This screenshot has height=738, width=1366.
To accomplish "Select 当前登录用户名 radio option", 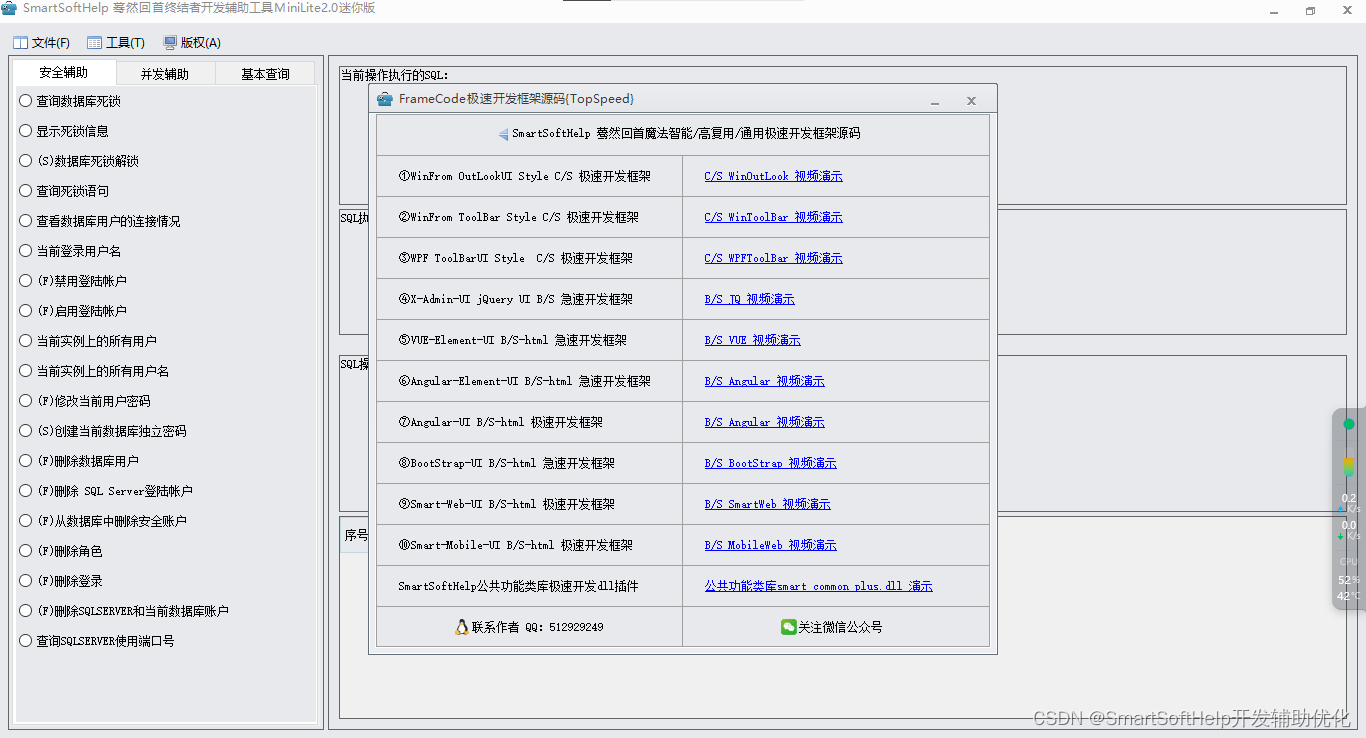I will (x=70, y=251).
